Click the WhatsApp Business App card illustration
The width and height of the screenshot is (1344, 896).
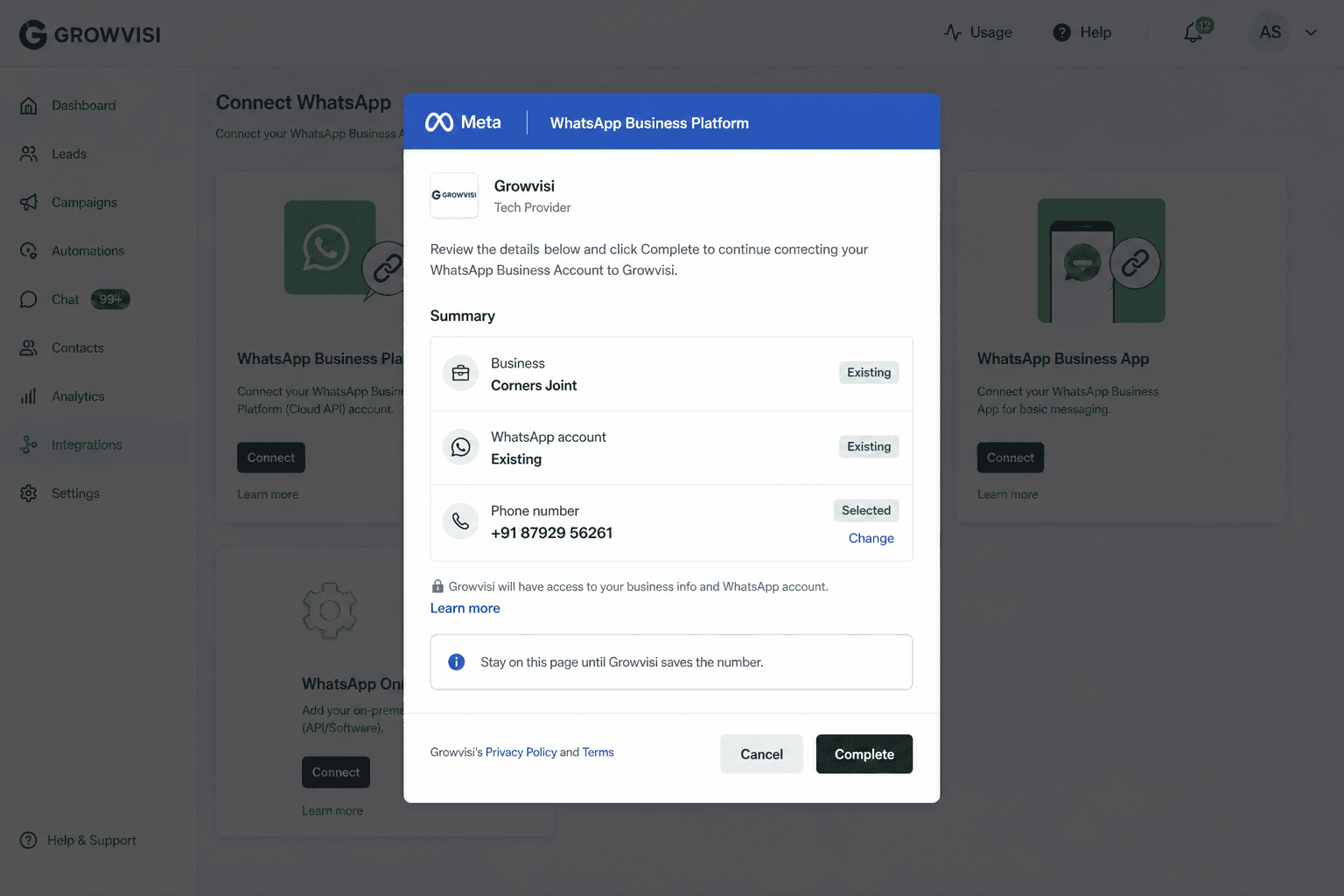[x=1101, y=261]
